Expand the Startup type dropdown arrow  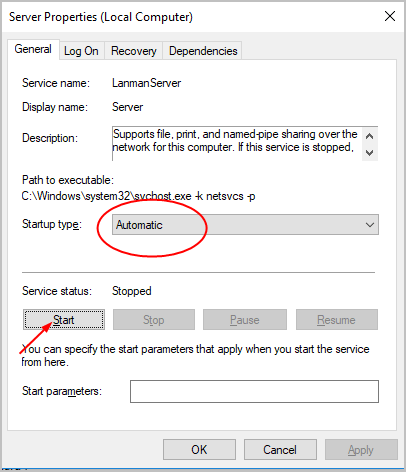pyautogui.click(x=369, y=225)
